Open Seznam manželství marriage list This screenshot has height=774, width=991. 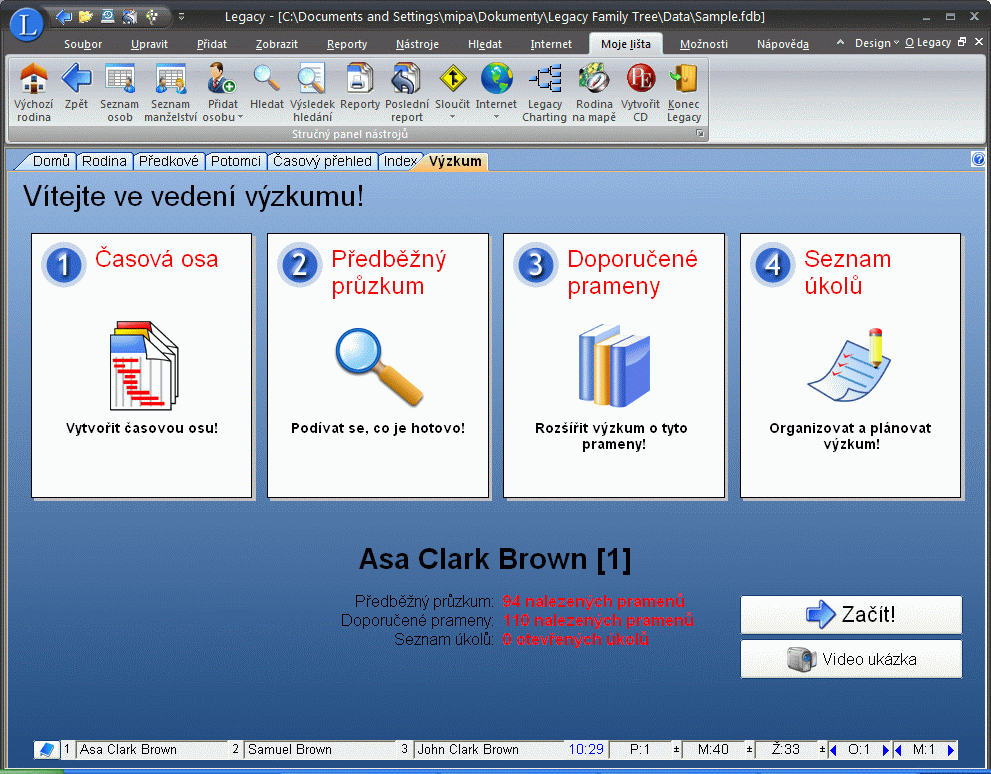click(171, 92)
